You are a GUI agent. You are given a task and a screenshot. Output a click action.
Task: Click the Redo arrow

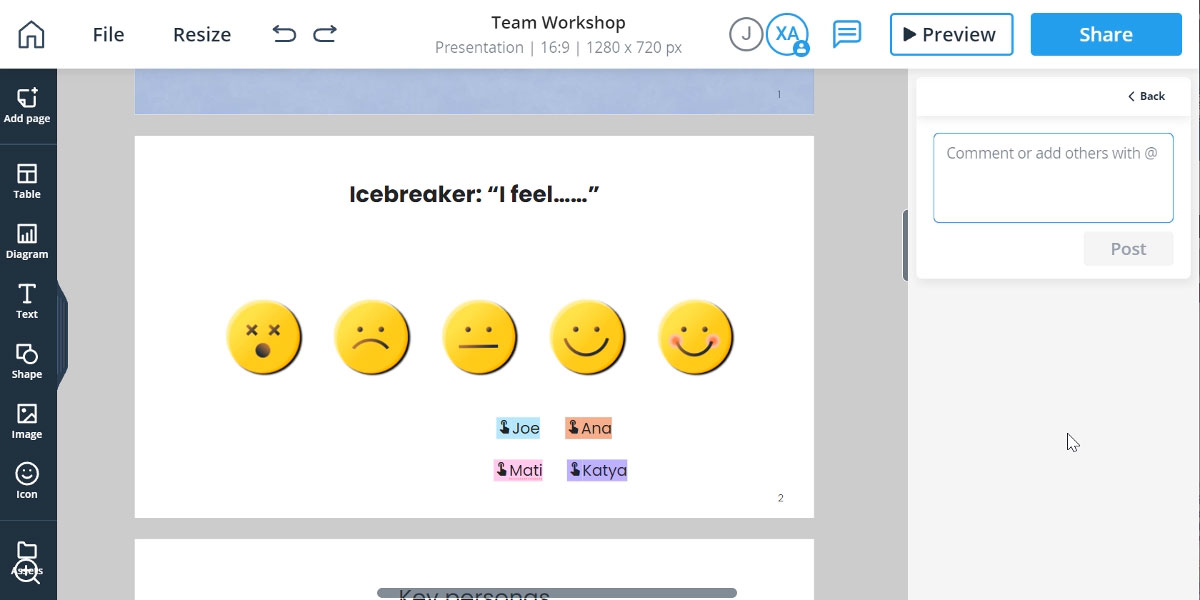325,34
